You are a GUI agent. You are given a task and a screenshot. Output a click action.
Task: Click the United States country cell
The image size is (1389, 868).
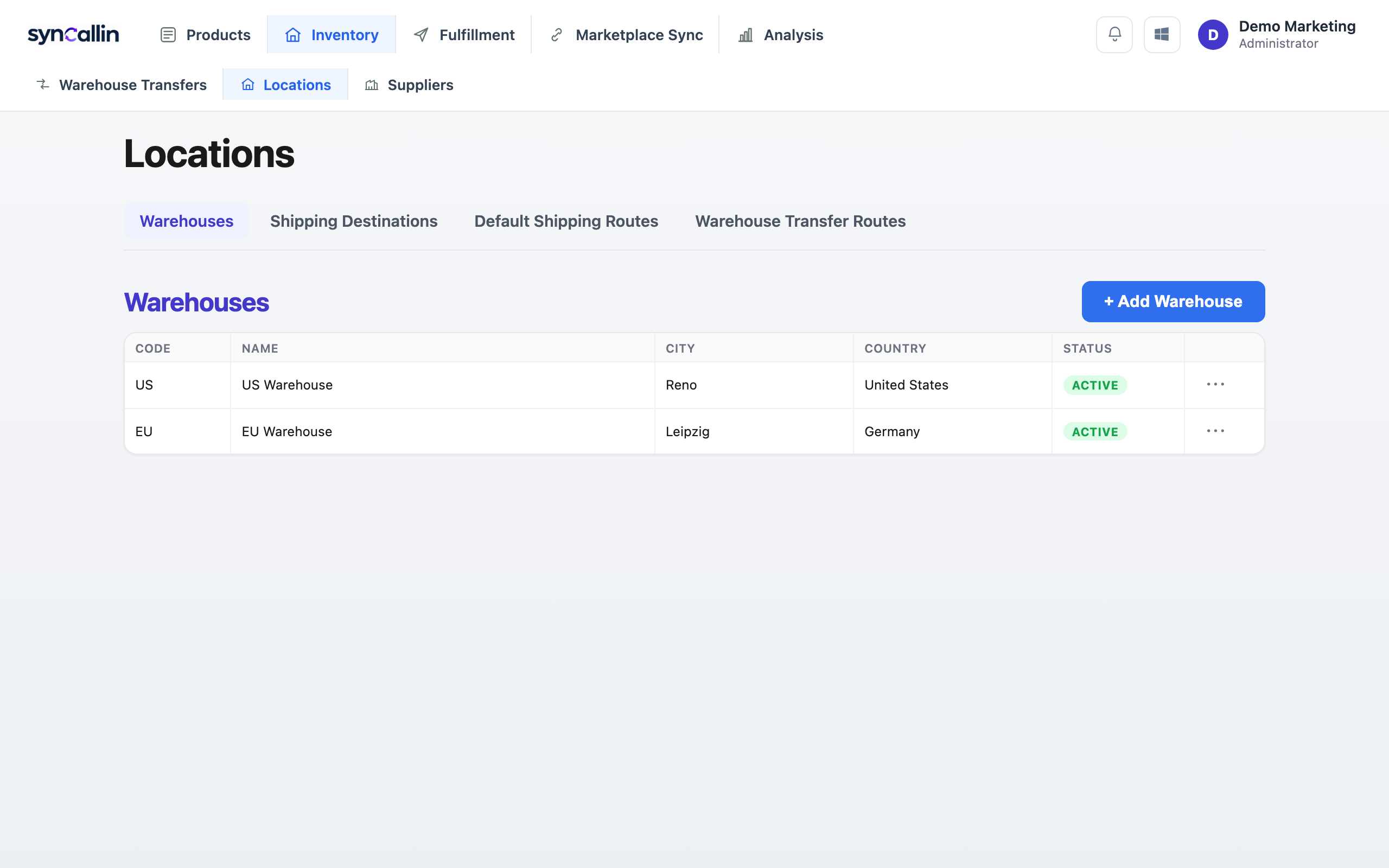point(952,385)
